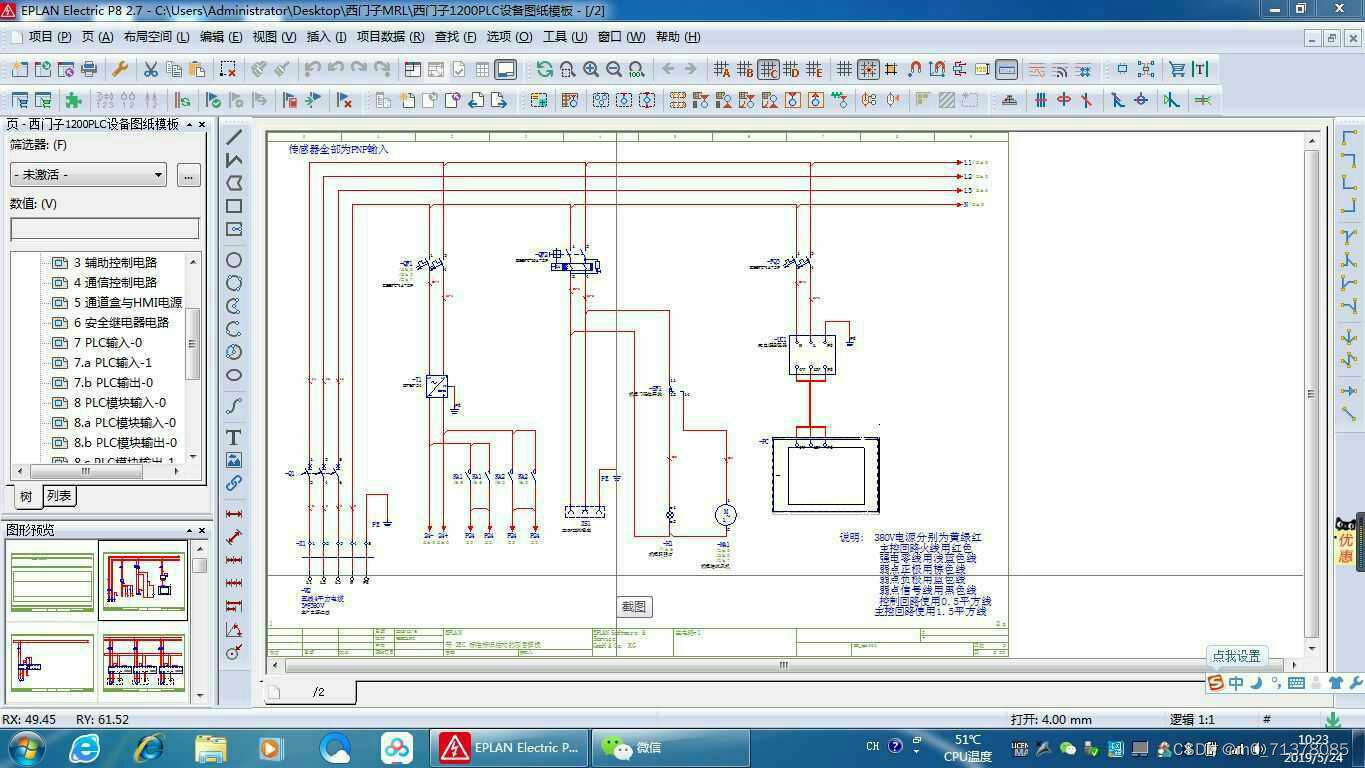
Task: Open the 项目数据 (R) menu
Action: coord(390,37)
